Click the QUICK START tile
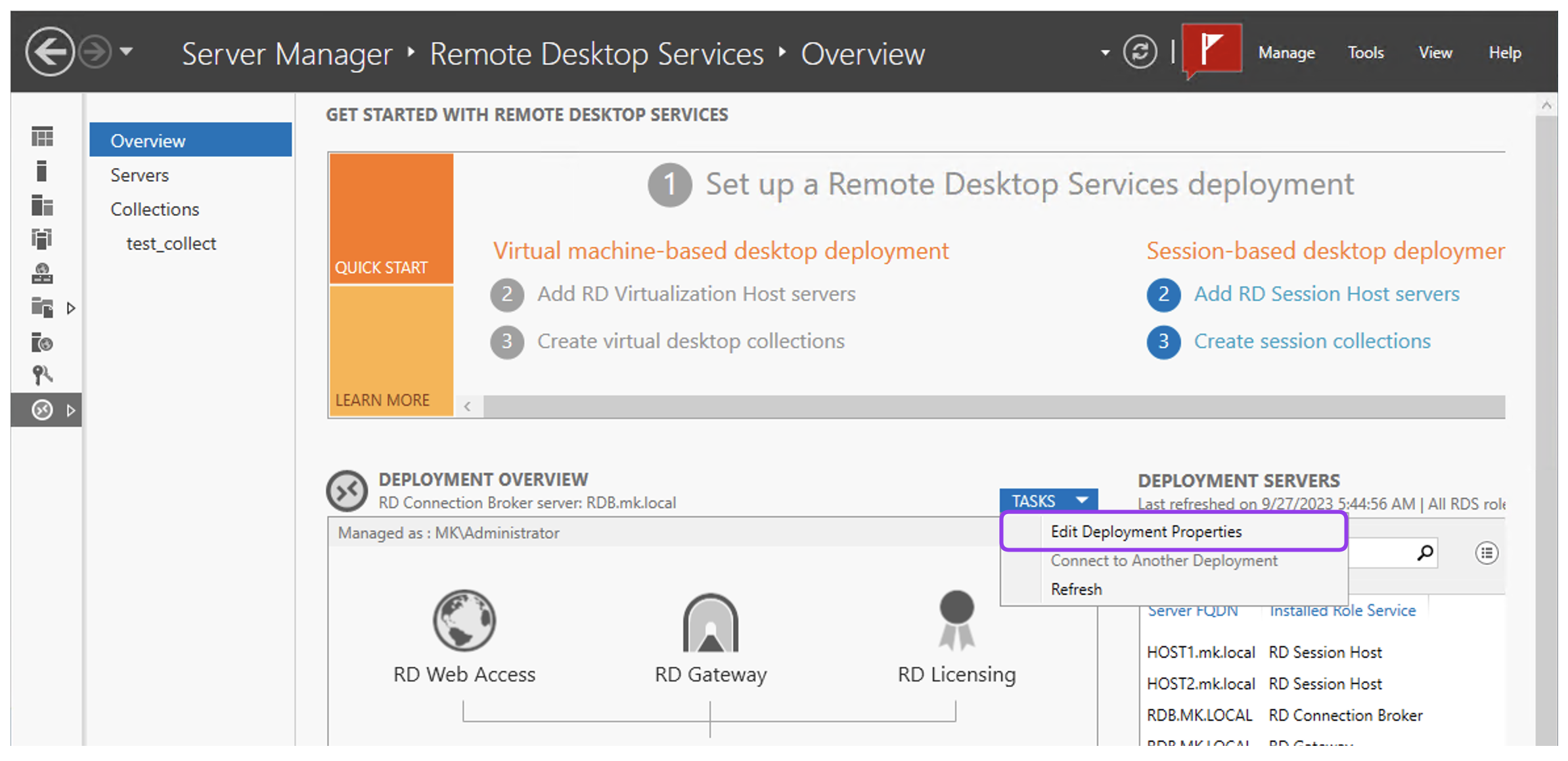 392,219
